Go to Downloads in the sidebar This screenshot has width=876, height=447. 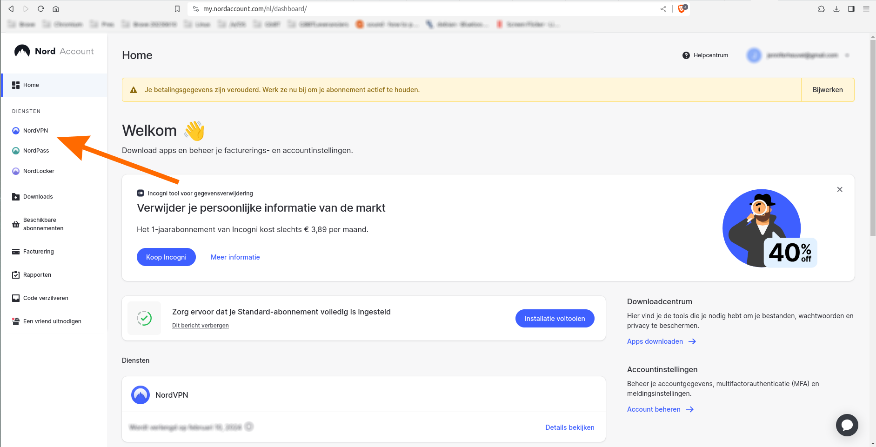pos(32,197)
